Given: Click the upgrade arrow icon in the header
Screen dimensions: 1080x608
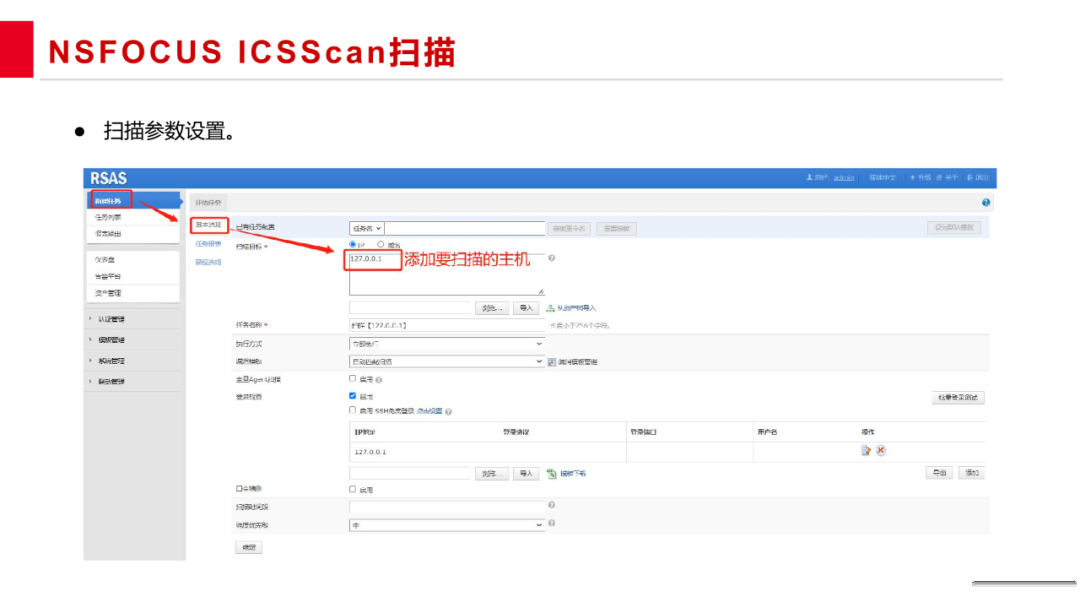Looking at the screenshot, I should coord(912,178).
